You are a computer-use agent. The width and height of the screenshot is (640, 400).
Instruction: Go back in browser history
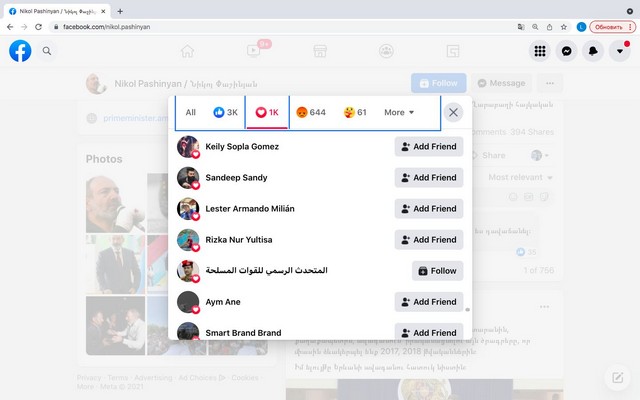click(10, 27)
